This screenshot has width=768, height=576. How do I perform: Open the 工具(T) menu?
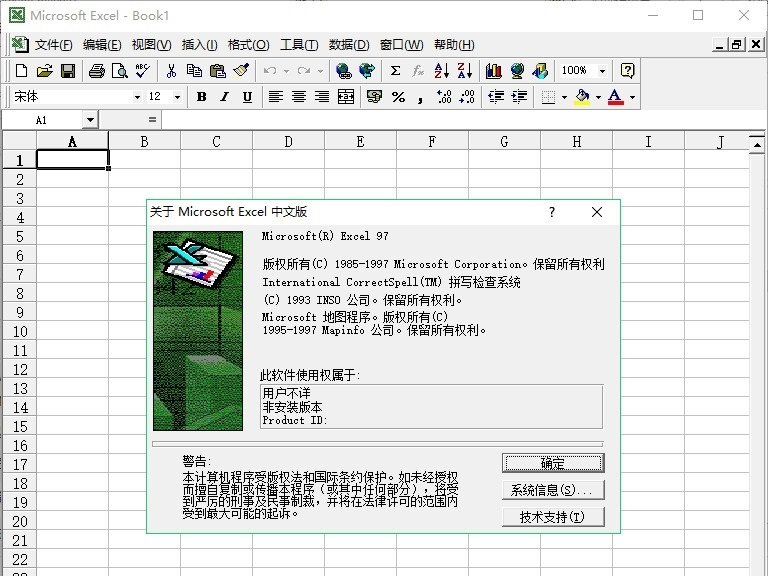[299, 45]
